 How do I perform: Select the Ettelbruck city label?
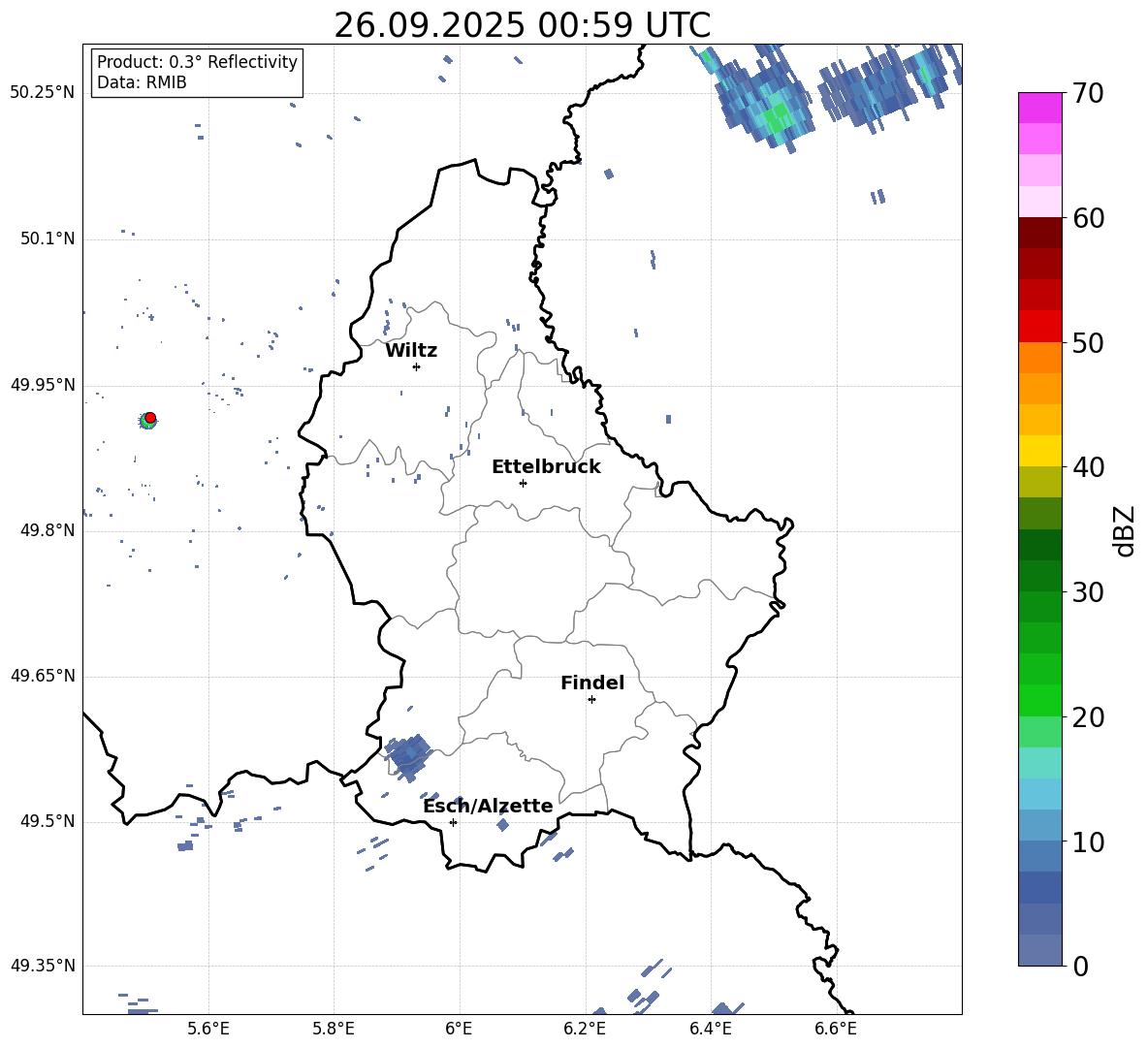coord(546,467)
